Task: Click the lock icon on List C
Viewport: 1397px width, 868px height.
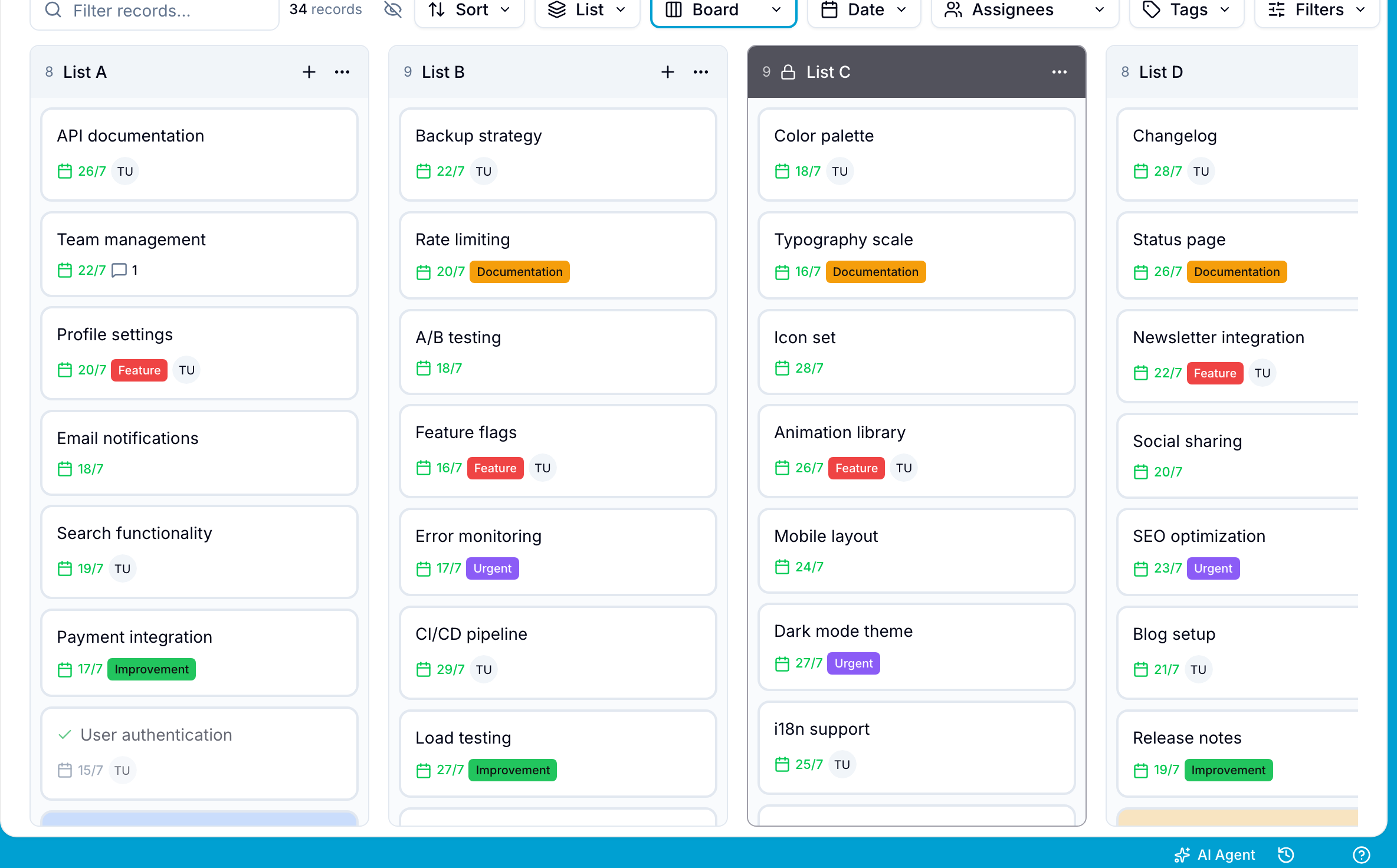Action: [788, 72]
